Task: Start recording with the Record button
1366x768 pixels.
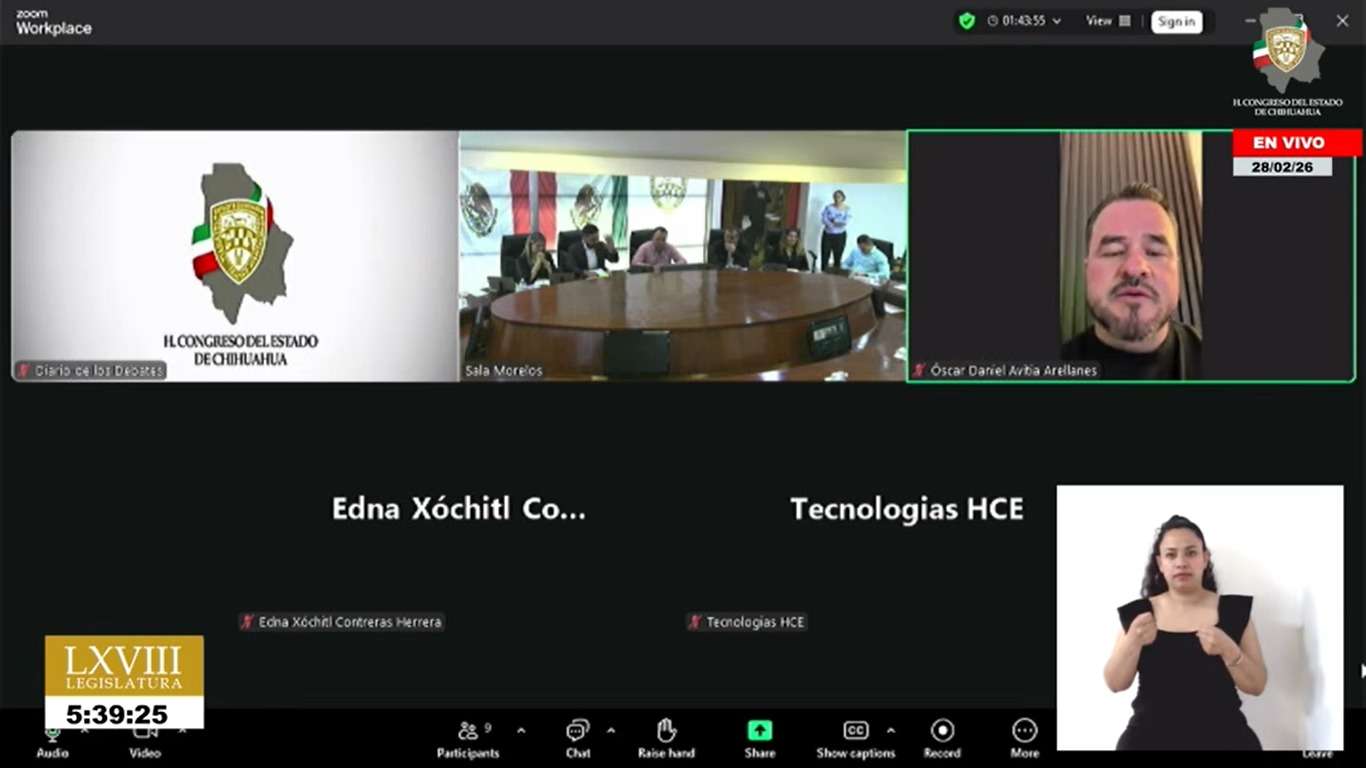Action: pyautogui.click(x=941, y=738)
